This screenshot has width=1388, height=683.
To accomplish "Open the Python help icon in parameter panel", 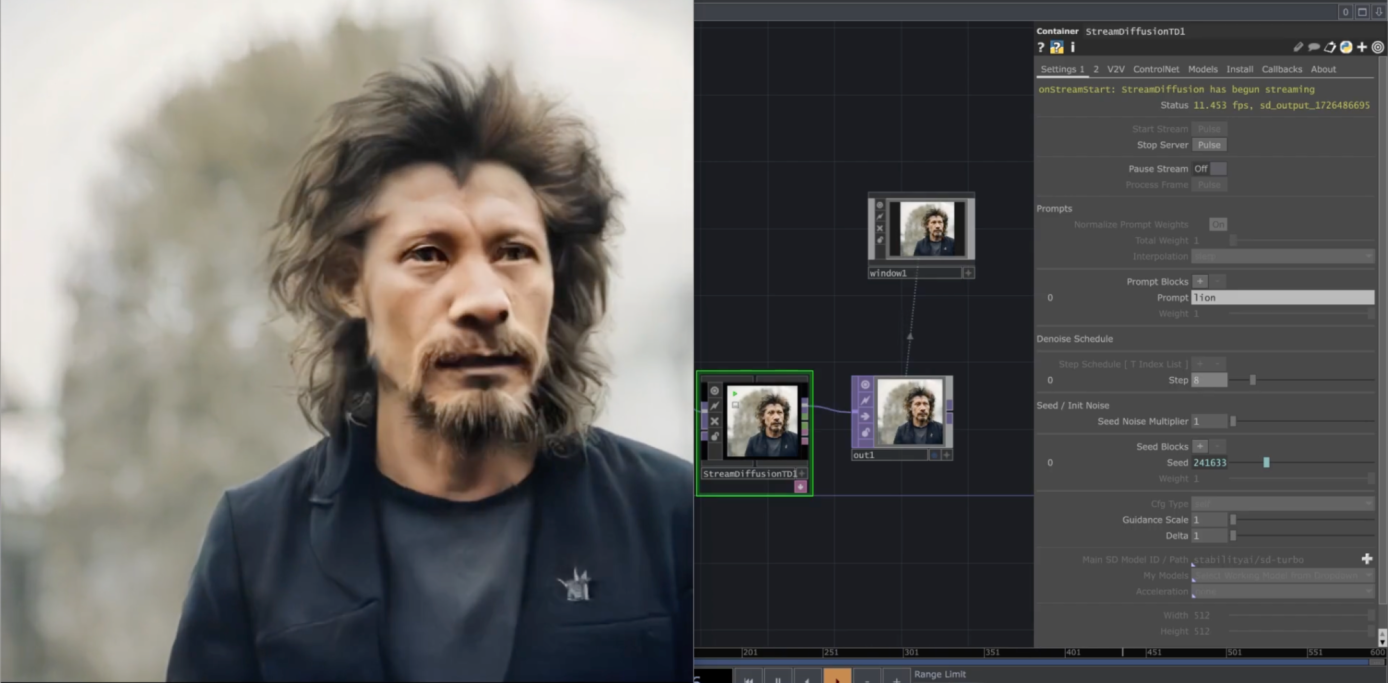I will tap(1056, 47).
